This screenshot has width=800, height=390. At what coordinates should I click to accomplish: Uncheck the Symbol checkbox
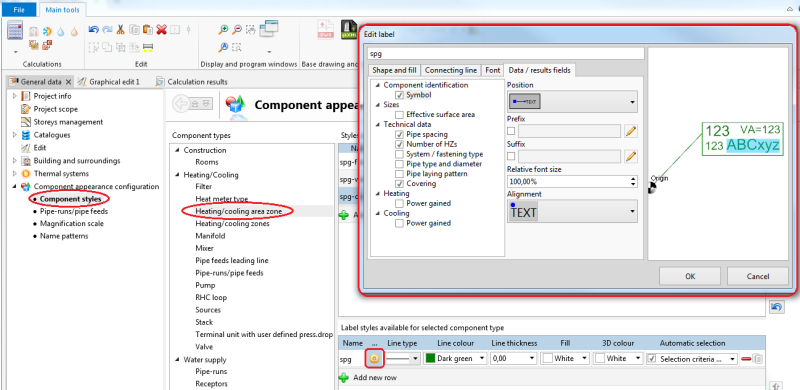pos(399,95)
